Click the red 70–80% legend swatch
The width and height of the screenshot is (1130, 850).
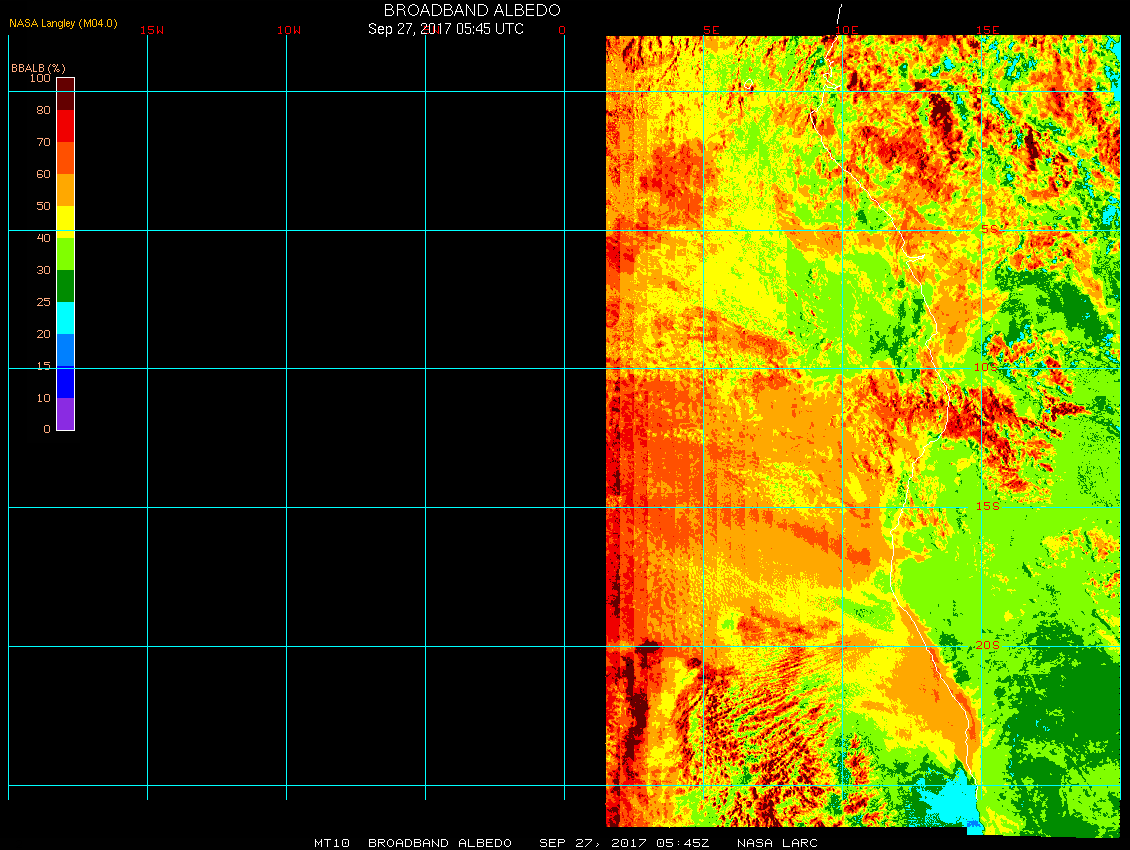click(x=65, y=126)
